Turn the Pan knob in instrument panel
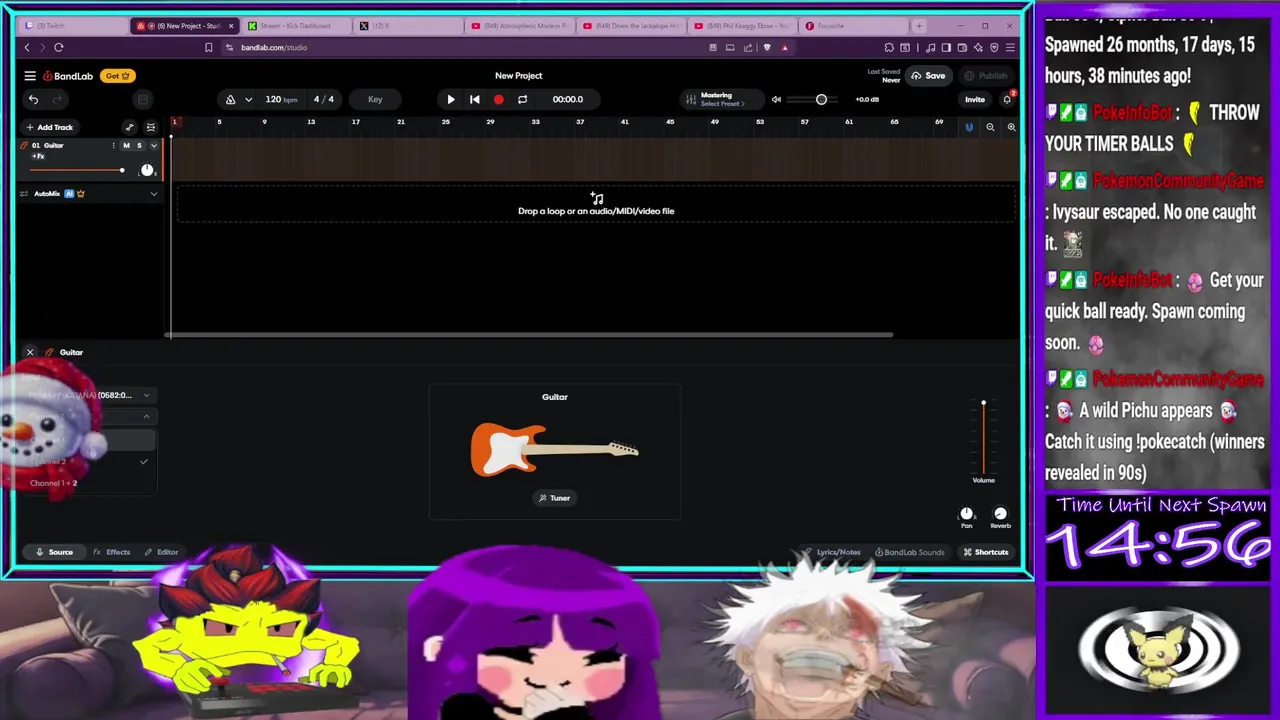The image size is (1280, 720). coord(966,514)
